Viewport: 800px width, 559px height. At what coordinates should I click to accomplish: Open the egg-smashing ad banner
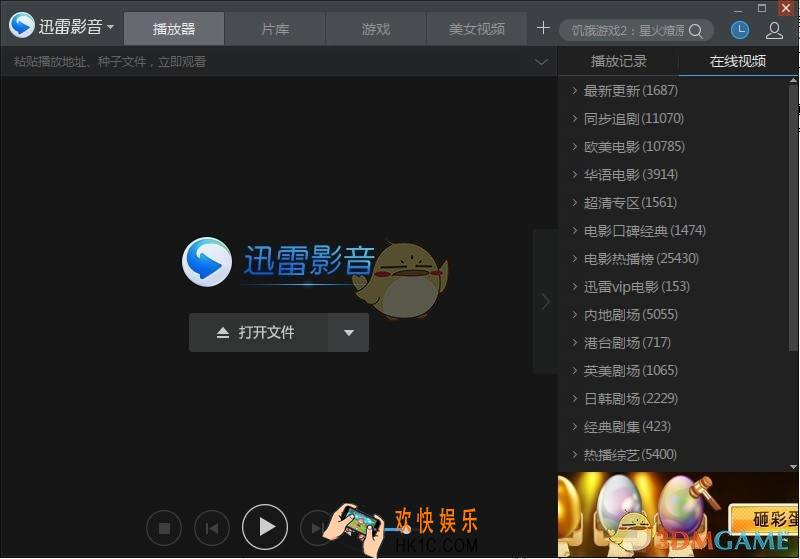678,514
